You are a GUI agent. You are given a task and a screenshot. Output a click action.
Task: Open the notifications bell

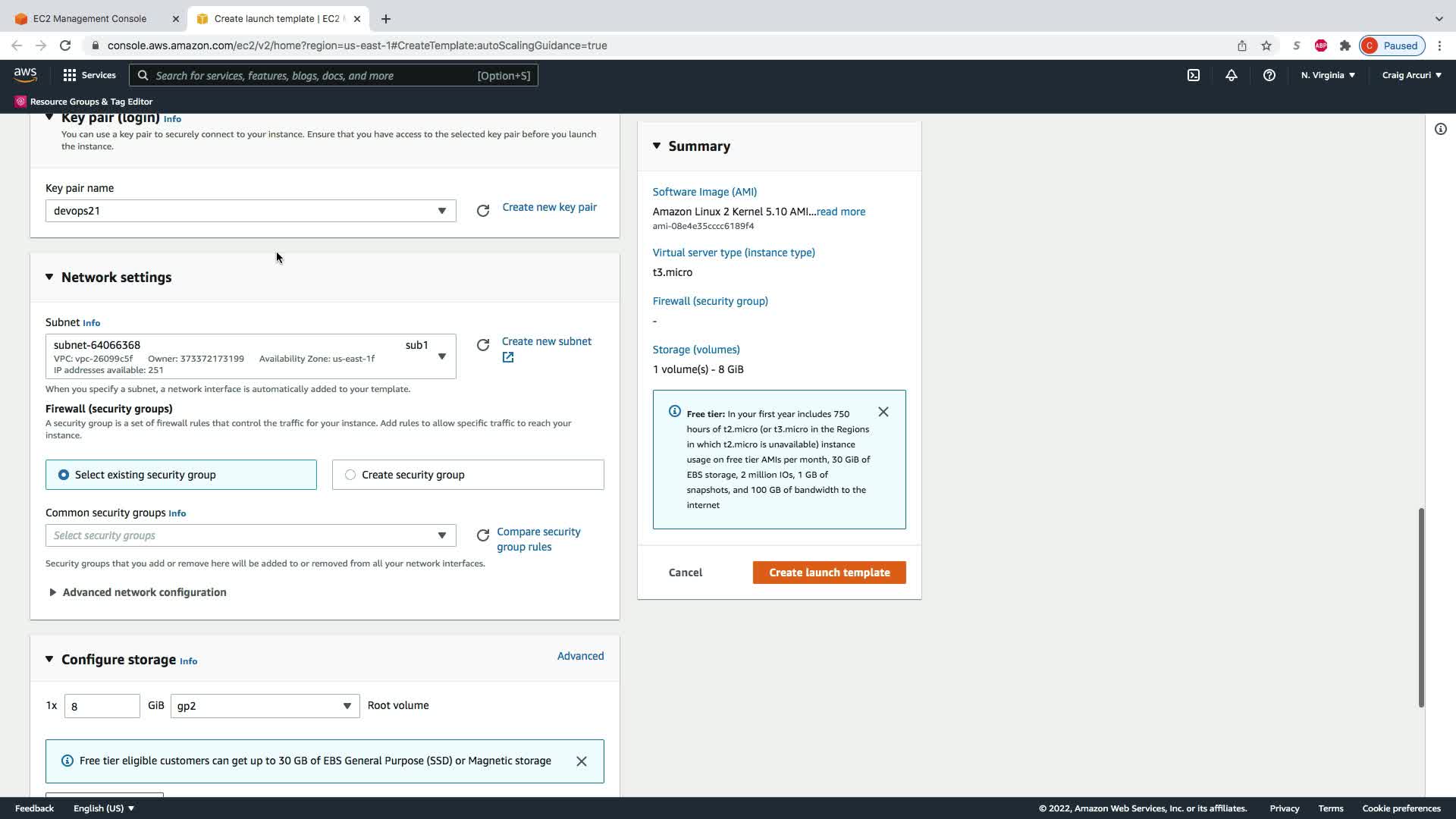point(1232,75)
